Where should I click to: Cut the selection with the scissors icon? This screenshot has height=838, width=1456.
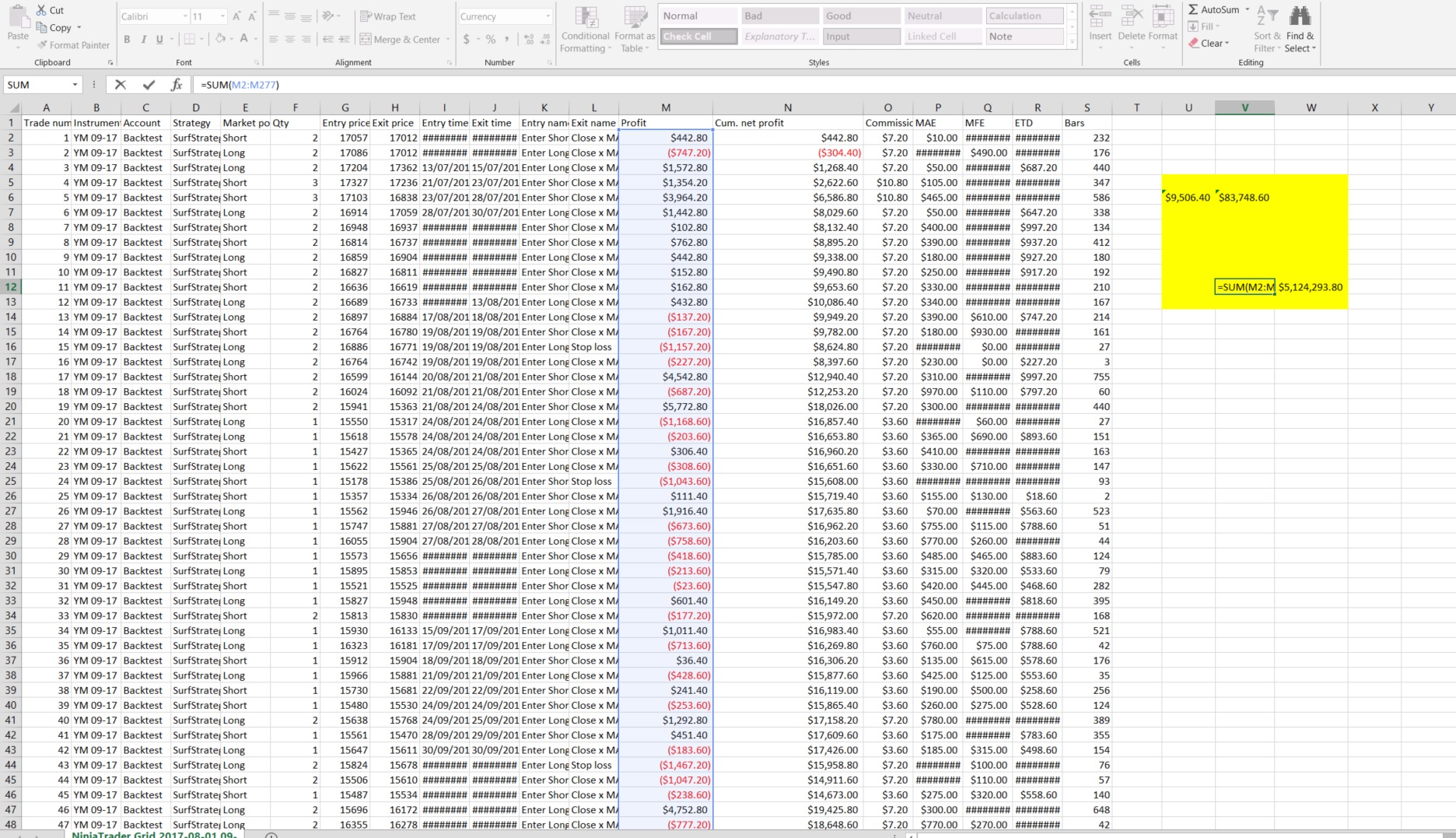42,10
